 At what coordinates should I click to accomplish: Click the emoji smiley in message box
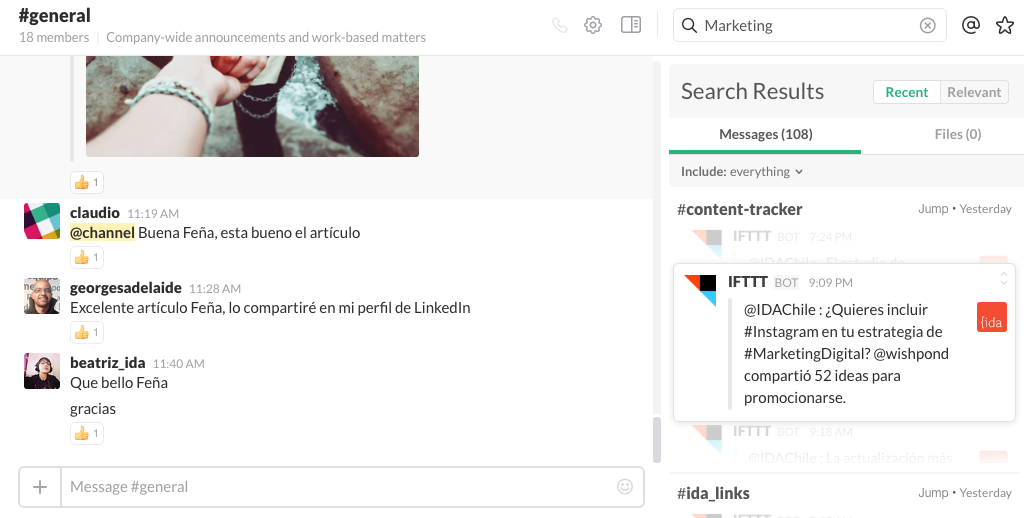pos(625,486)
